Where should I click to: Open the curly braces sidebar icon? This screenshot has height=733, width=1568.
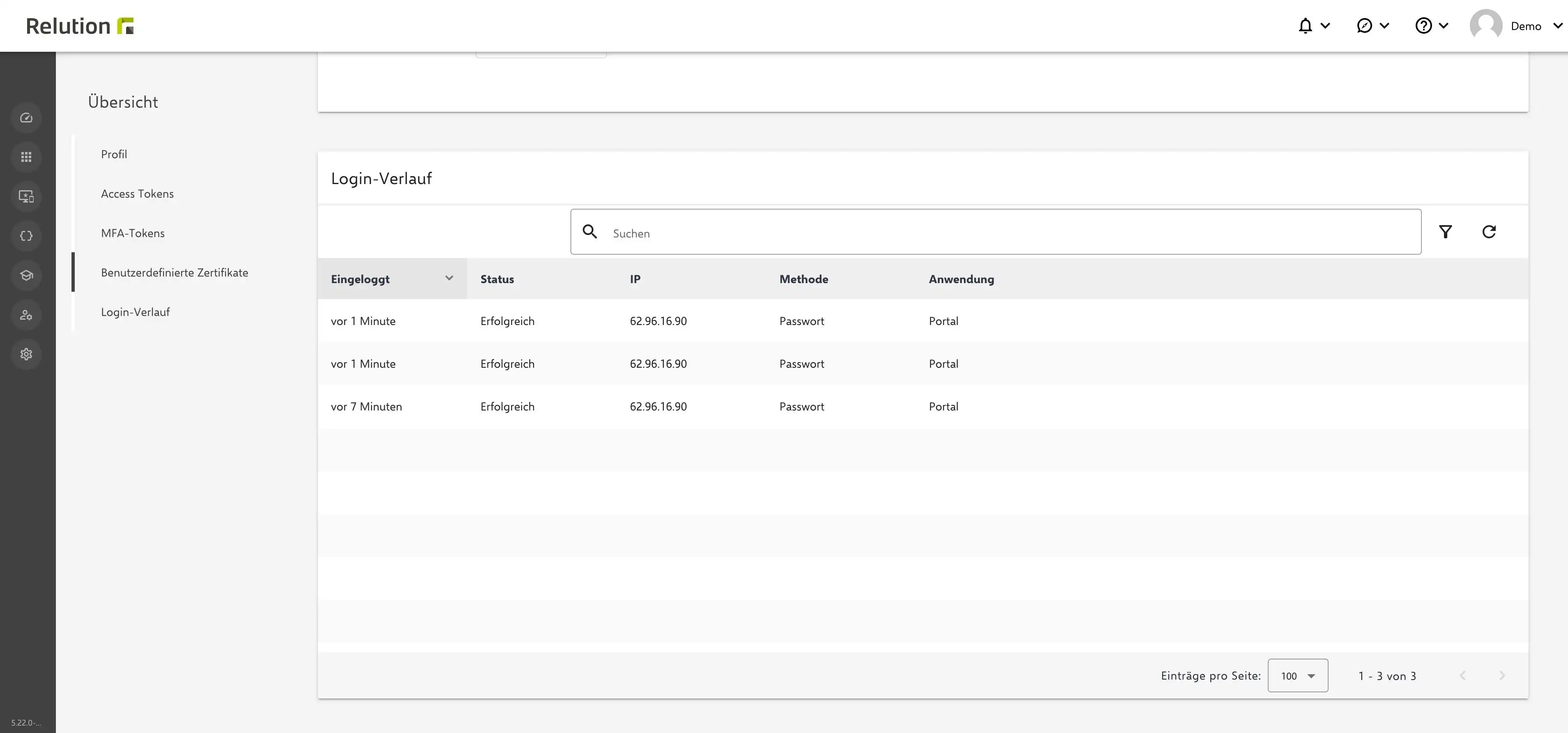(26, 236)
